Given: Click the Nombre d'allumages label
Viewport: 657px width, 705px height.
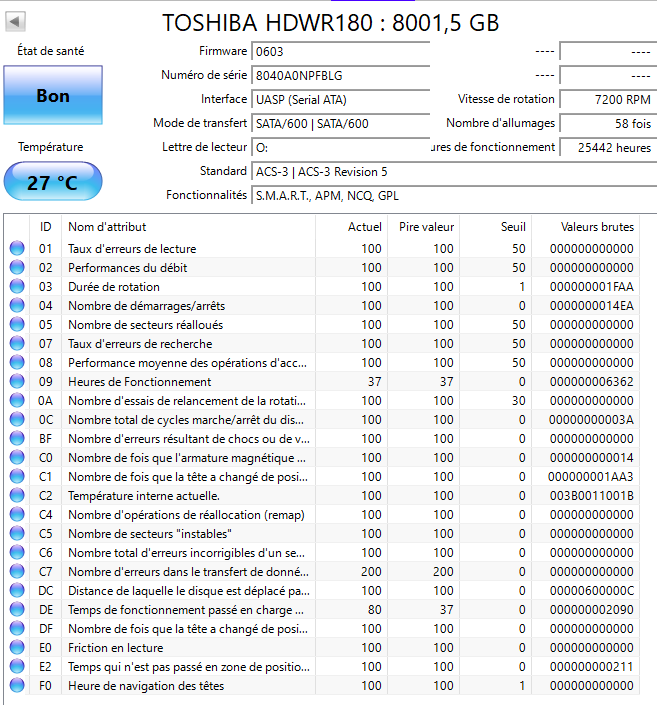Looking at the screenshot, I should click(x=500, y=123).
